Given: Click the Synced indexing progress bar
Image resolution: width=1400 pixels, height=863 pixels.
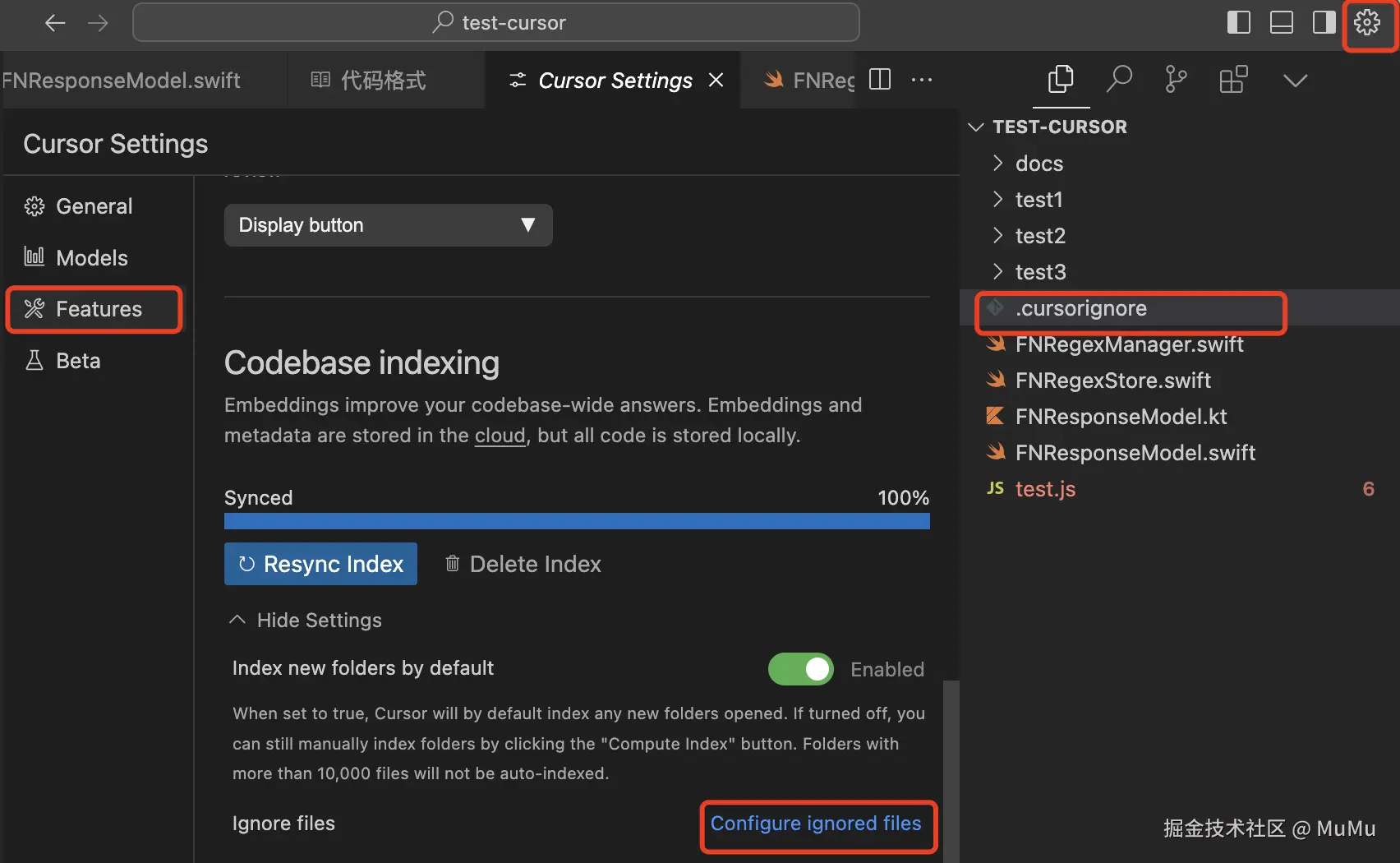Looking at the screenshot, I should pyautogui.click(x=577, y=521).
